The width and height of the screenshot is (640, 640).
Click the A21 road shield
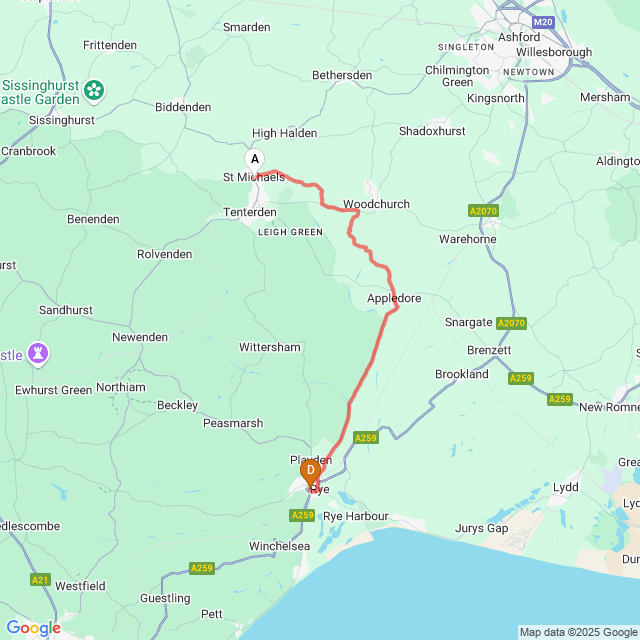40,580
